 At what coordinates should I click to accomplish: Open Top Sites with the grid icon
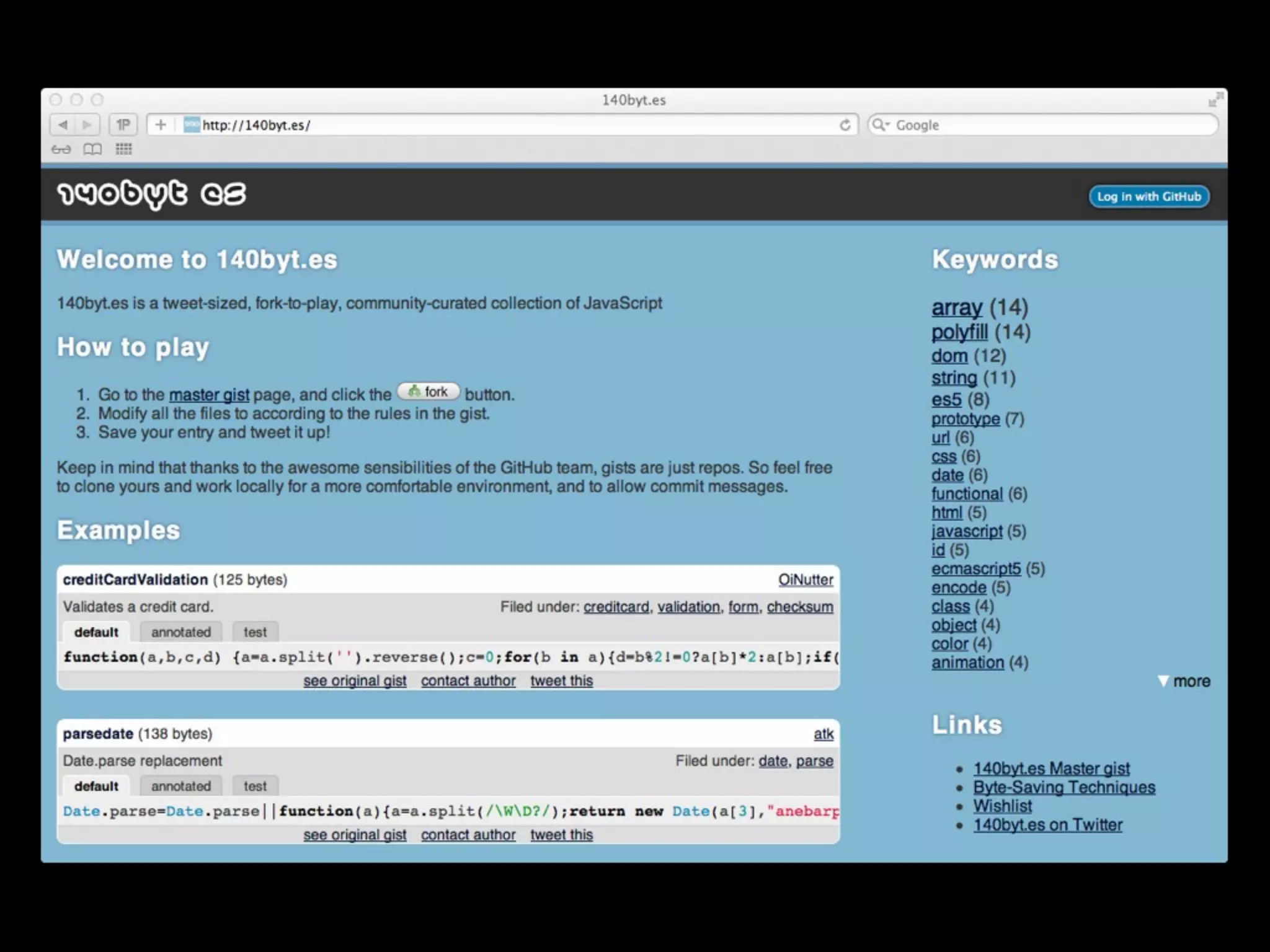pos(124,149)
